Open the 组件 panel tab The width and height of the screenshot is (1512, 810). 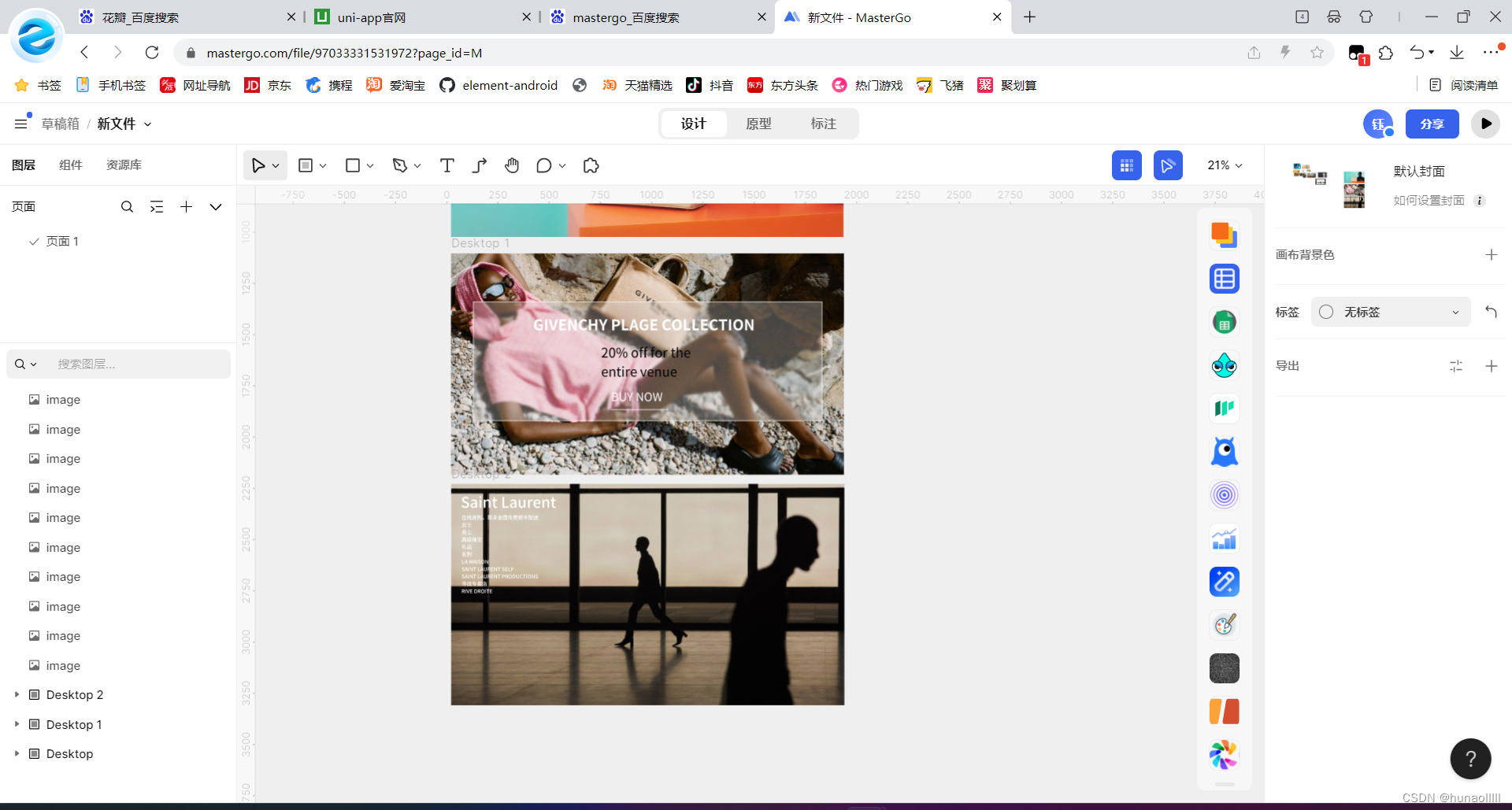coord(71,165)
